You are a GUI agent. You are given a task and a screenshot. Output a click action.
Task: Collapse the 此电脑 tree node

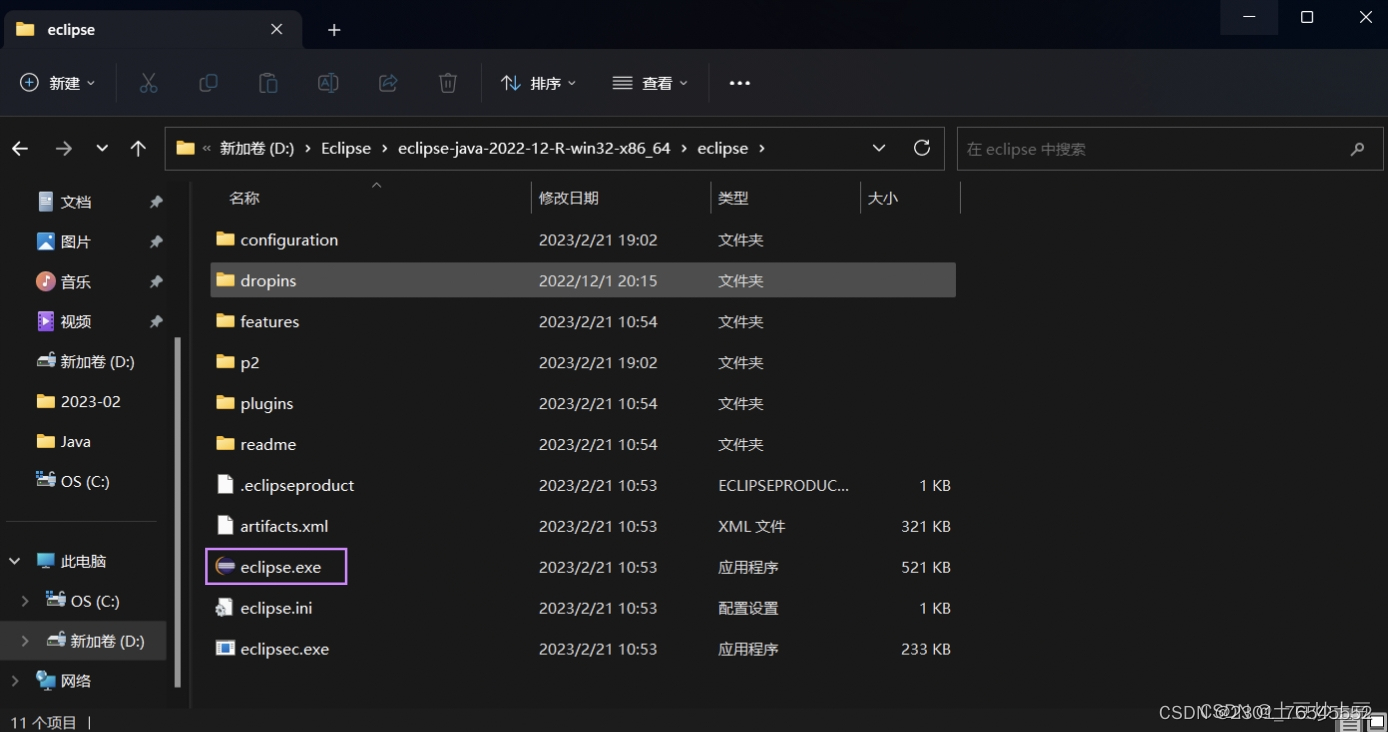(15, 561)
